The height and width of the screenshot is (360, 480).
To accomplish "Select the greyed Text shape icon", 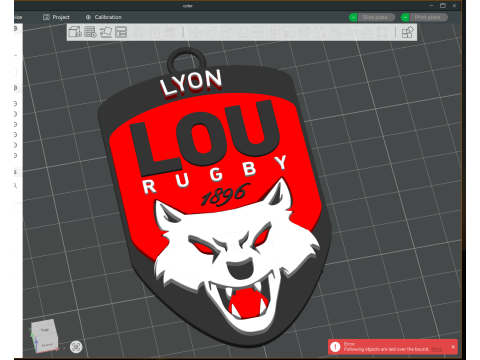I will click(x=320, y=32).
